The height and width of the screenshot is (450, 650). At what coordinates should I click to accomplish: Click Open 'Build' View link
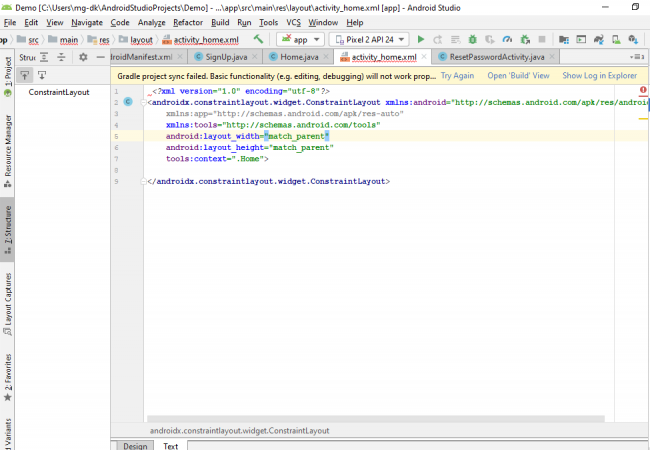(x=518, y=75)
